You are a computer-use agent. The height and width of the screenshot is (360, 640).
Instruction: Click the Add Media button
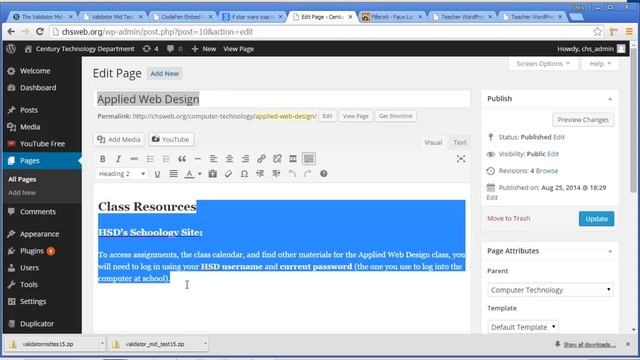coord(119,140)
